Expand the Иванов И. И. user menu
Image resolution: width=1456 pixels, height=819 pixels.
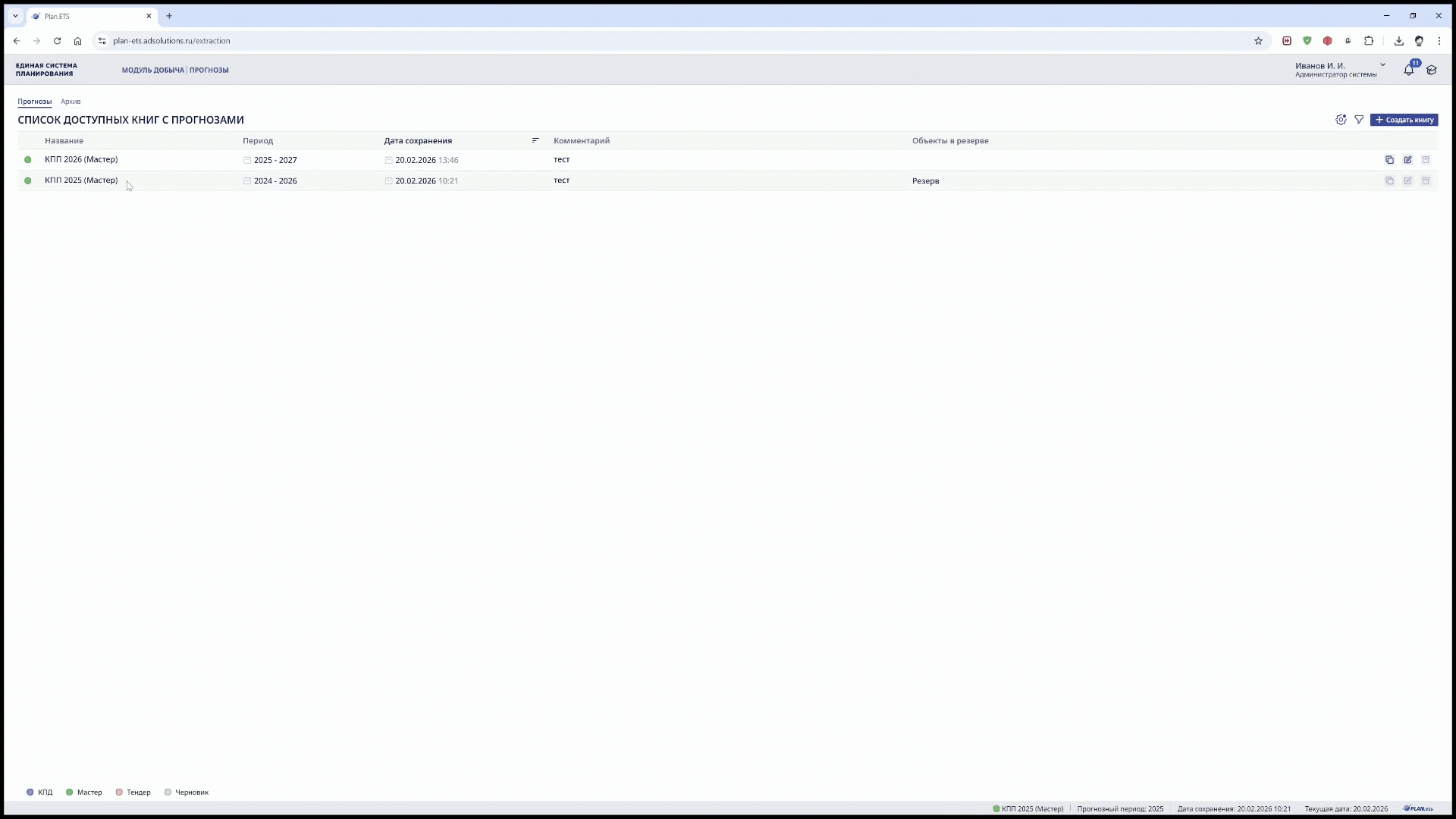point(1382,65)
